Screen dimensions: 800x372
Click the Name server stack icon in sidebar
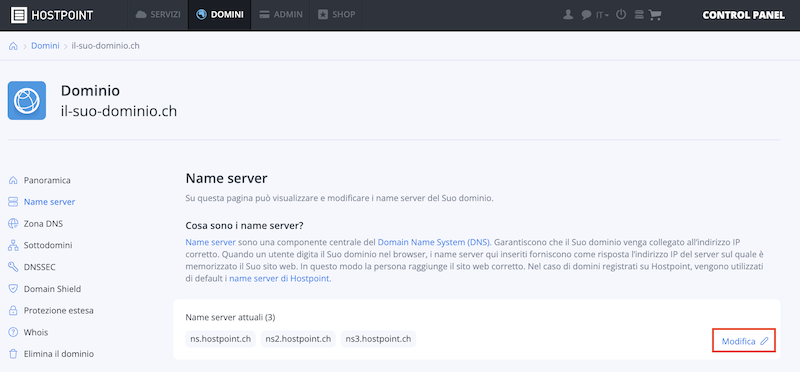pos(13,202)
